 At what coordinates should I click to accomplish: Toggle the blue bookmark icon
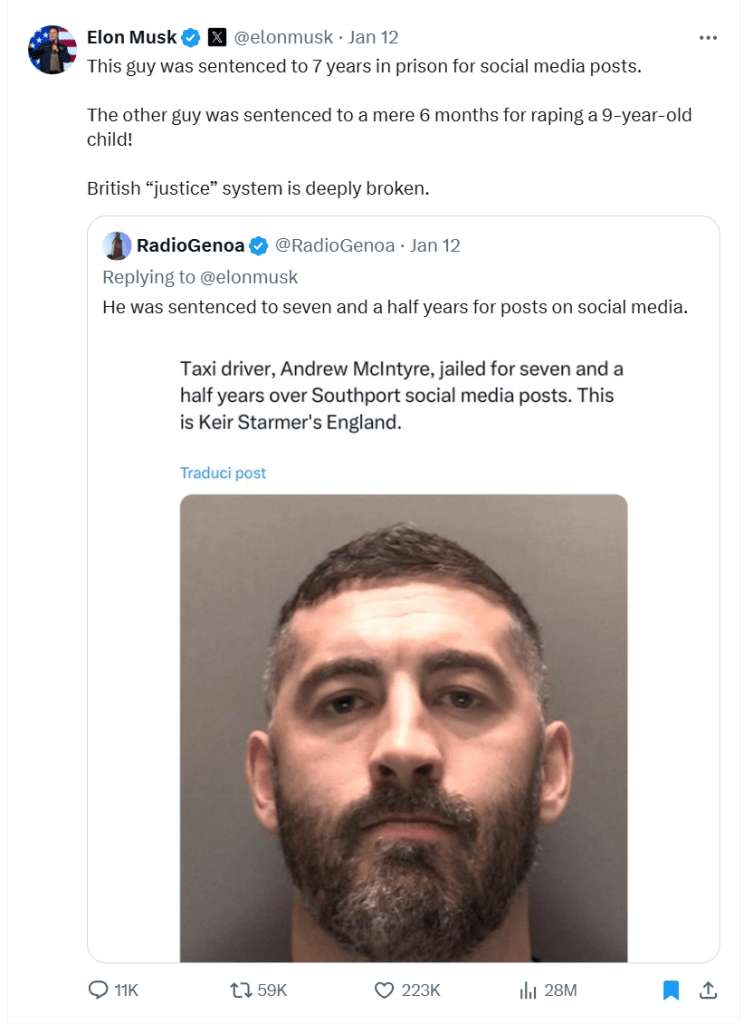point(671,990)
